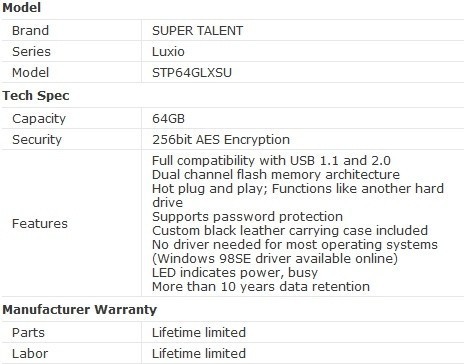
Task: Click the Brand row label
Action: (x=30, y=31)
